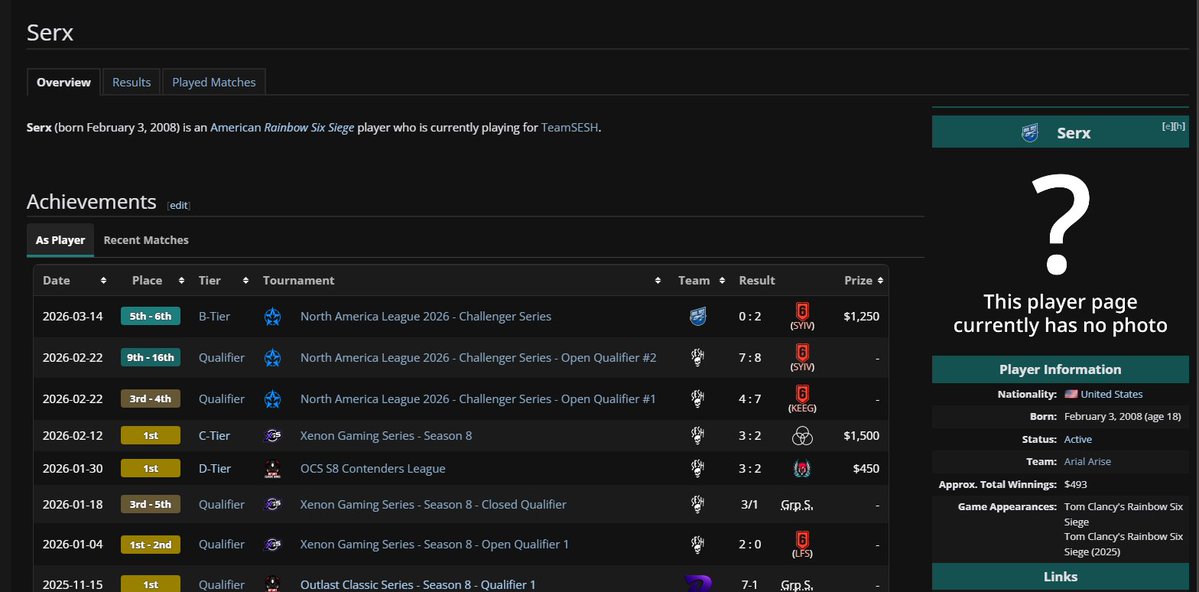Open the American nationality link
Viewport: 1199px width, 592px height.
[236, 128]
